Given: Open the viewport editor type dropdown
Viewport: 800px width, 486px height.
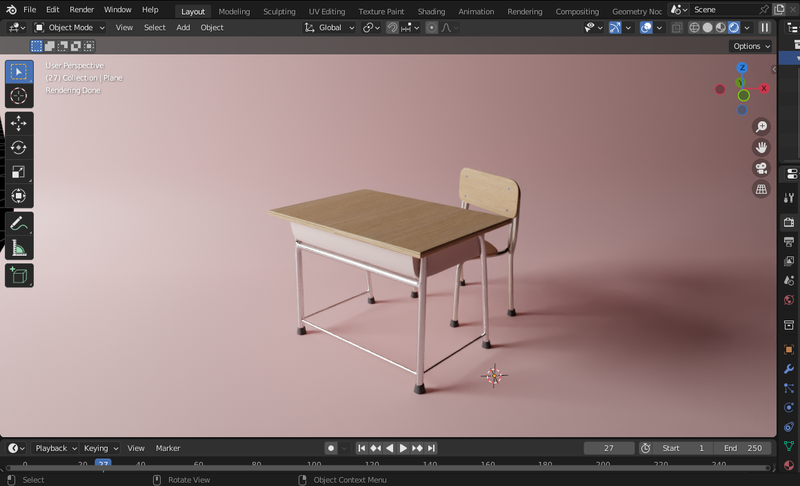Looking at the screenshot, I should point(17,28).
